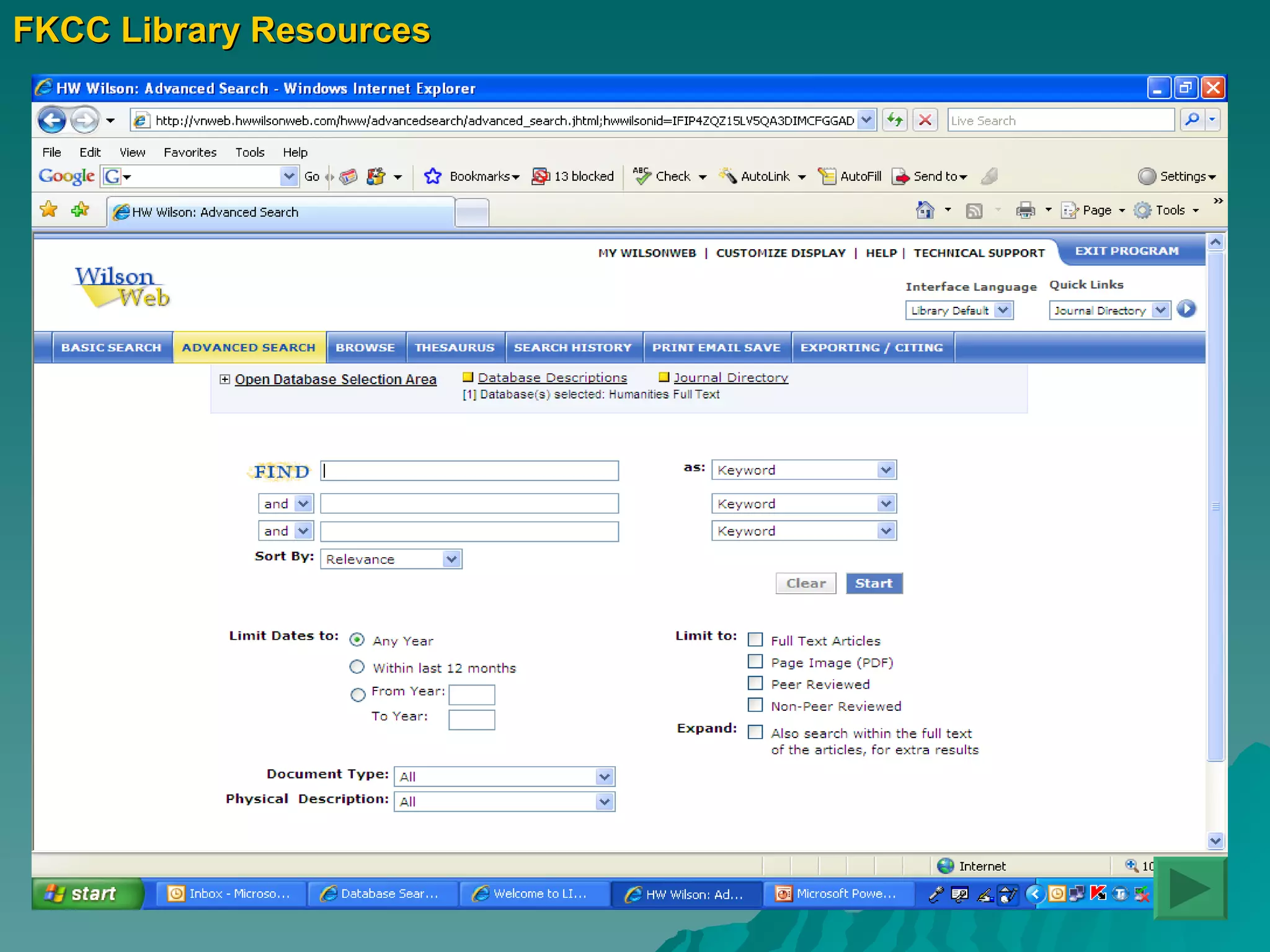Open the third Keyword field dropdown
This screenshot has height=952, width=1270.
(804, 531)
